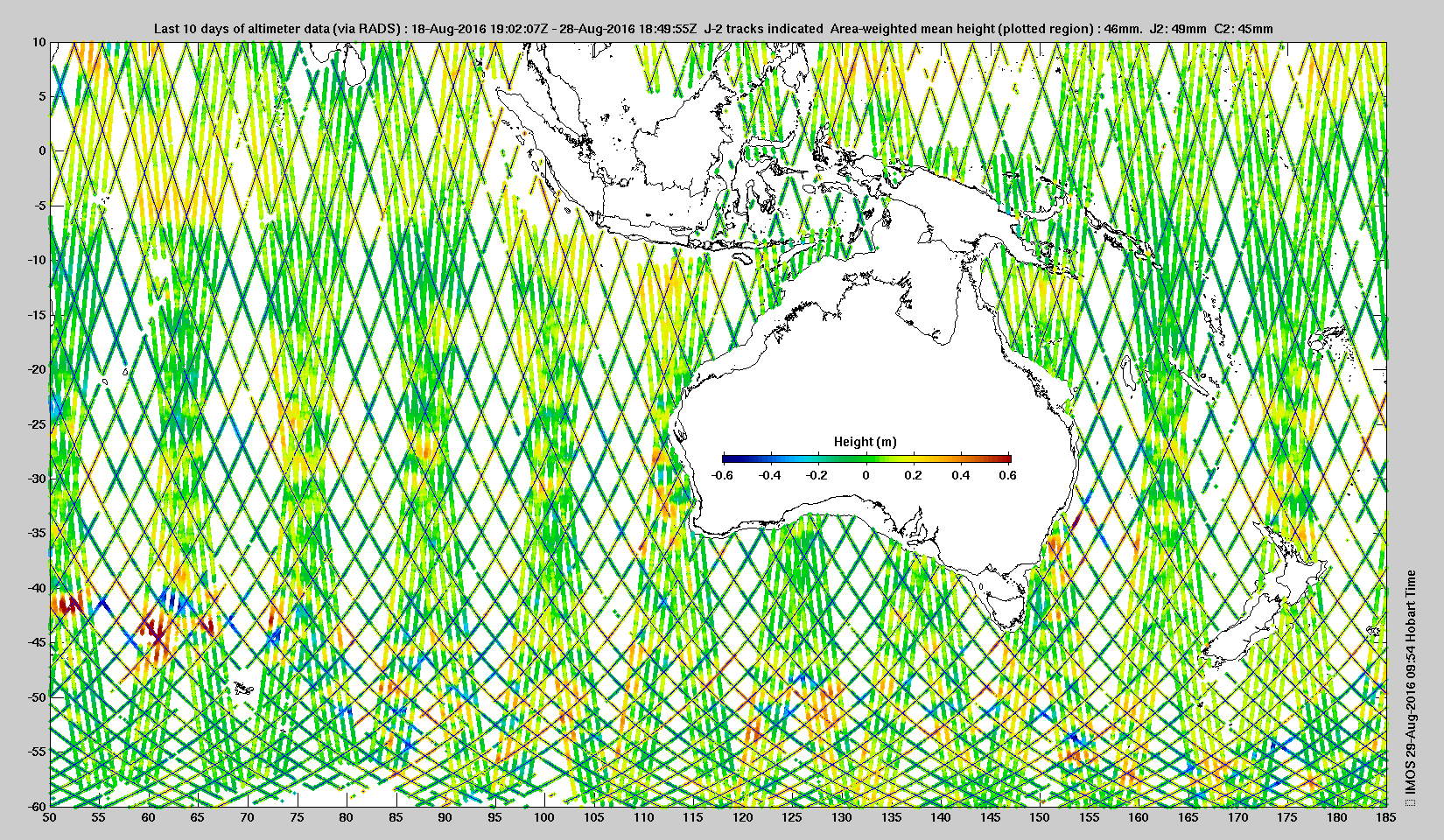This screenshot has width=1444, height=840.
Task: Click longitude tick label 130 on bottom axis
Action: pyautogui.click(x=841, y=817)
